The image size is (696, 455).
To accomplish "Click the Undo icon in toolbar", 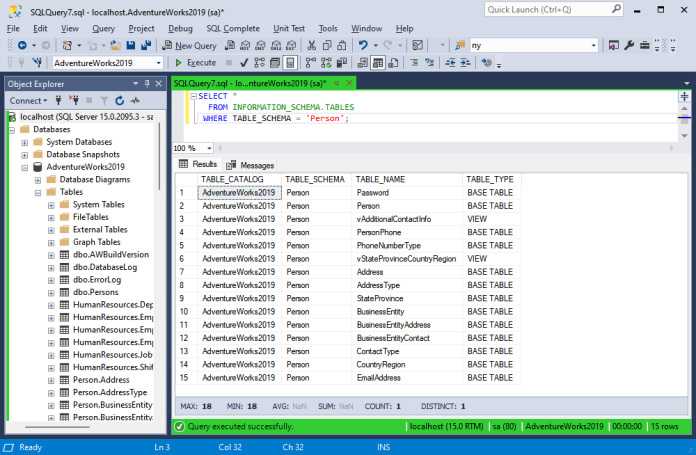I will (x=362, y=45).
